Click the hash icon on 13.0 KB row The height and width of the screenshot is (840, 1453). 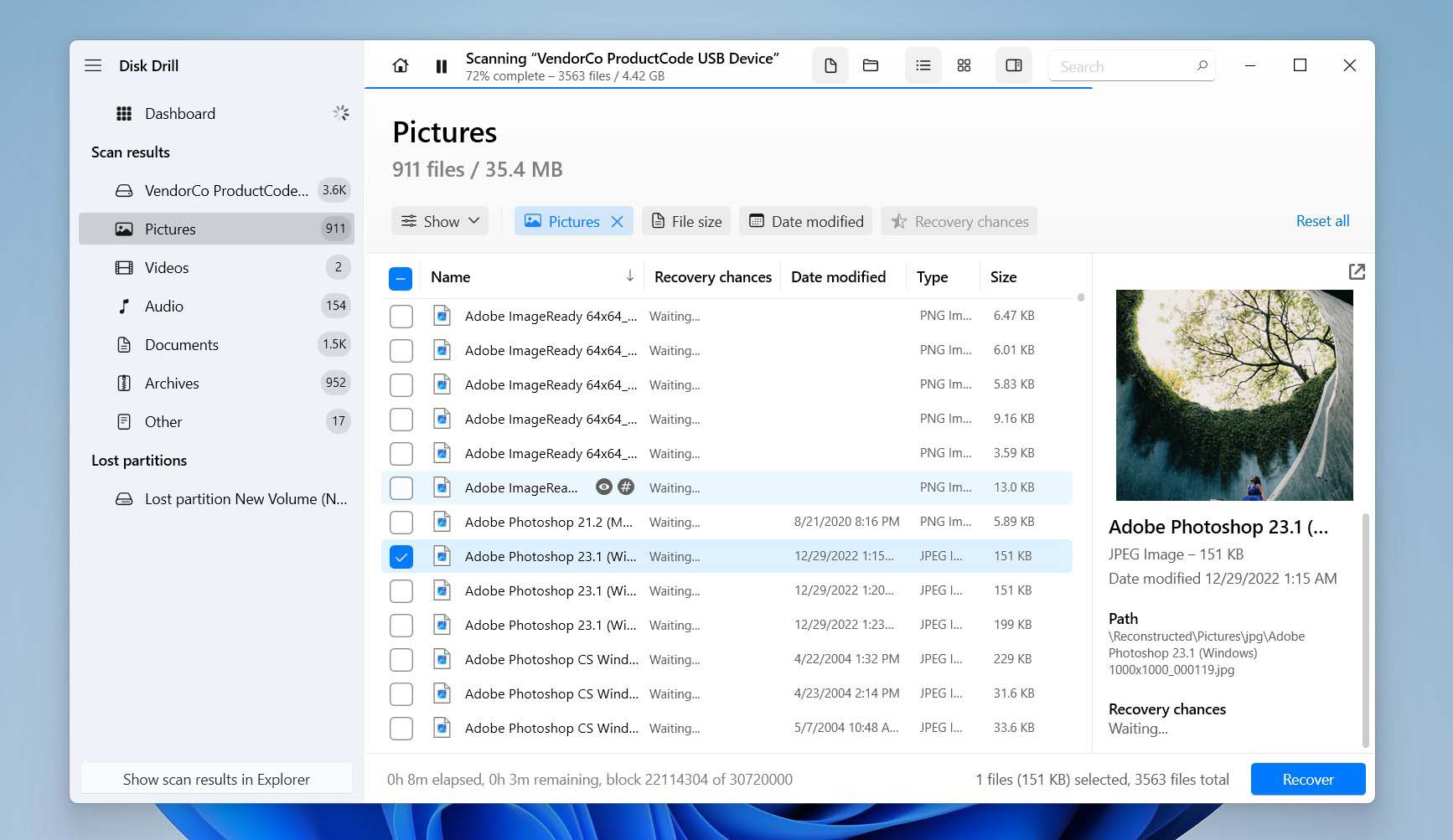626,487
